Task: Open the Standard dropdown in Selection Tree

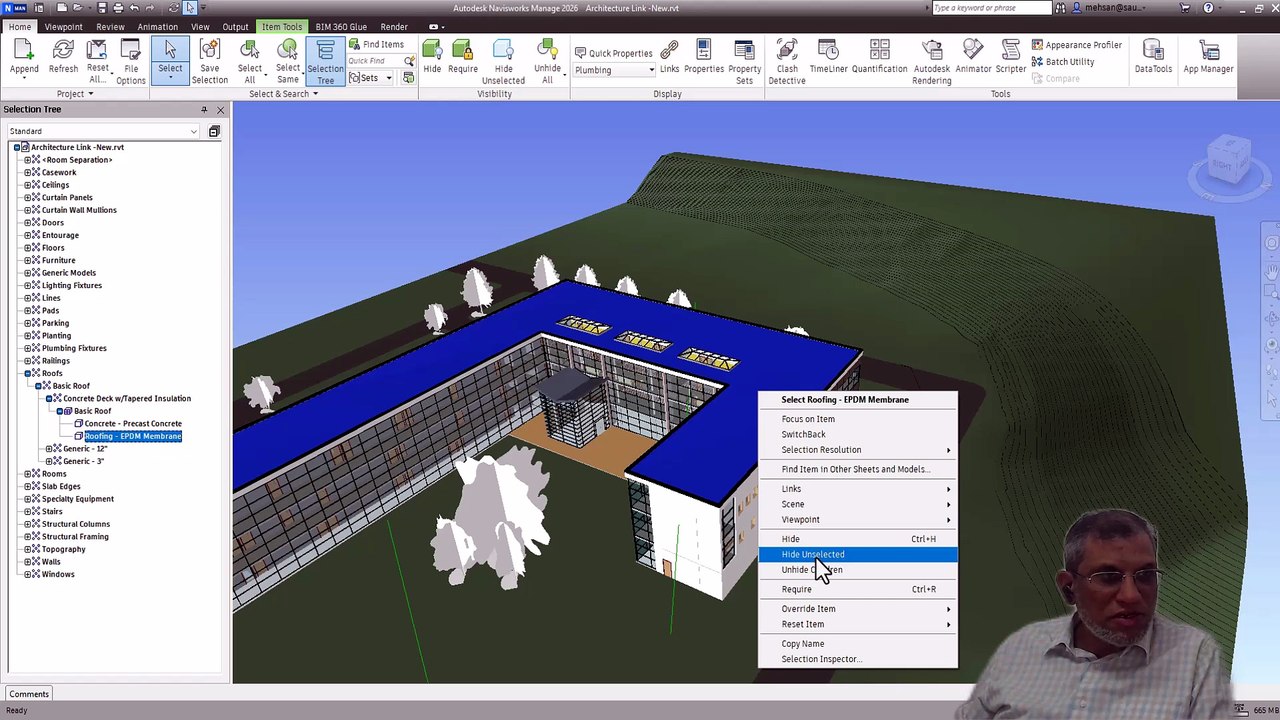Action: (x=104, y=131)
